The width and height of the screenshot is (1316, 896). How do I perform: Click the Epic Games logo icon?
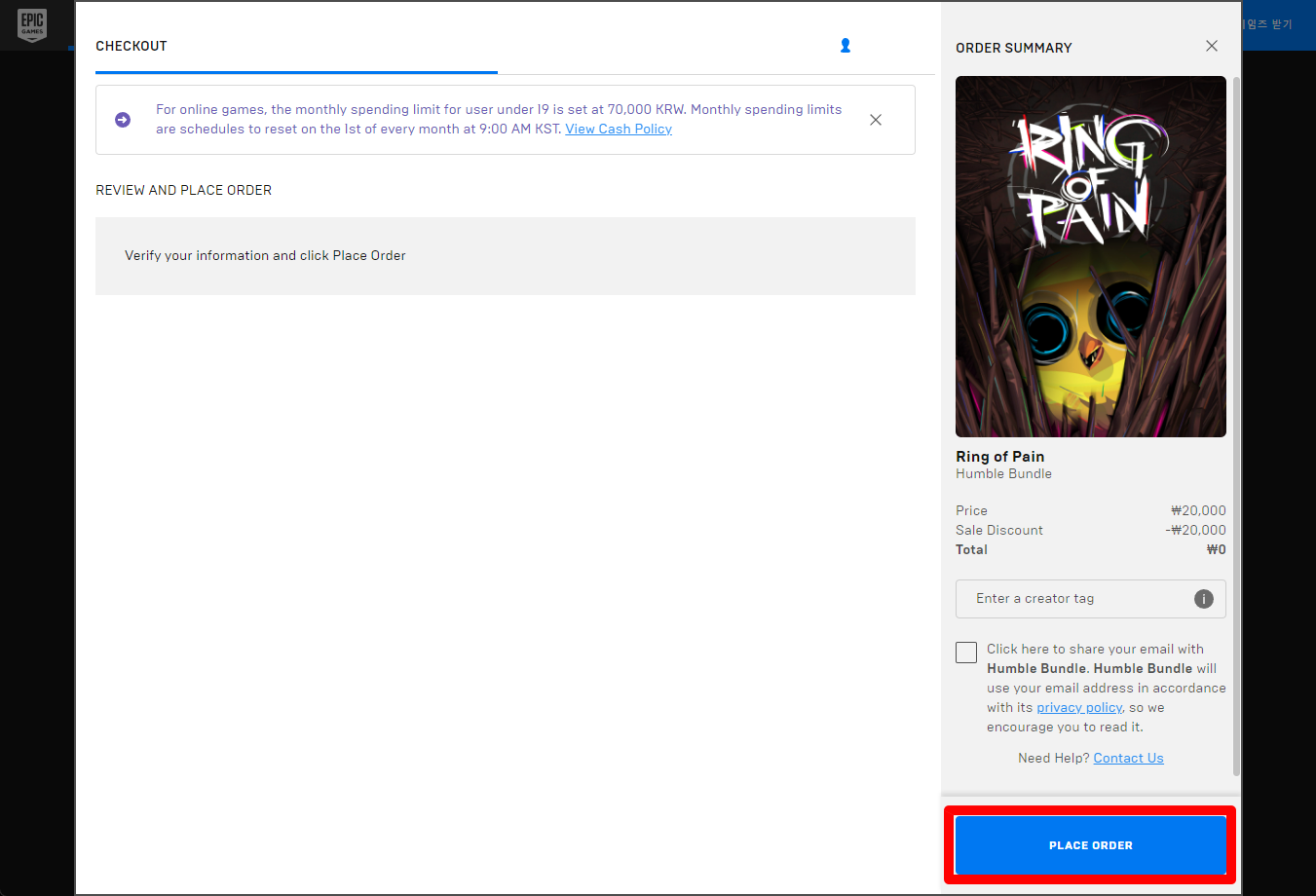[x=32, y=26]
